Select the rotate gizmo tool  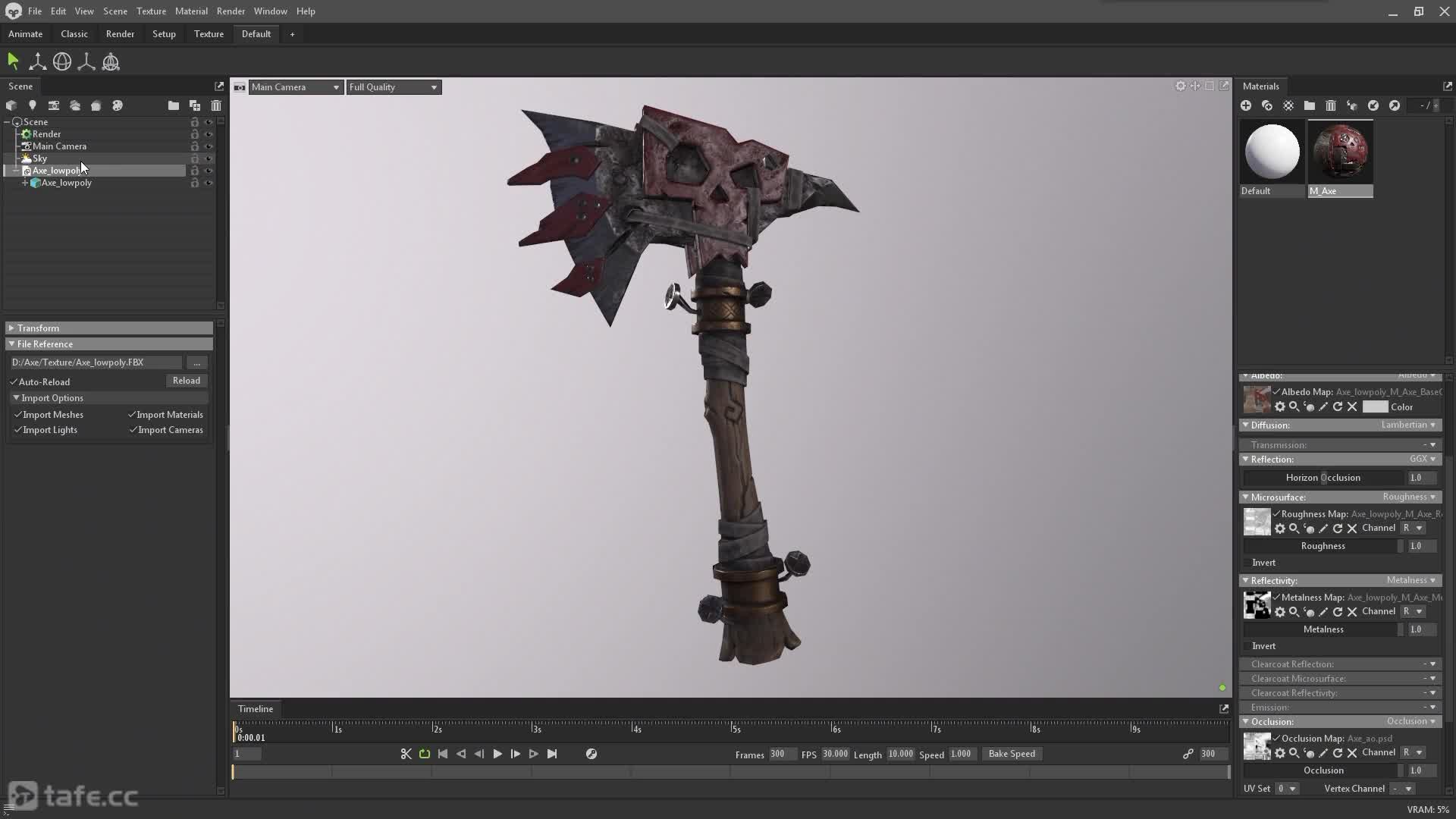coord(62,61)
